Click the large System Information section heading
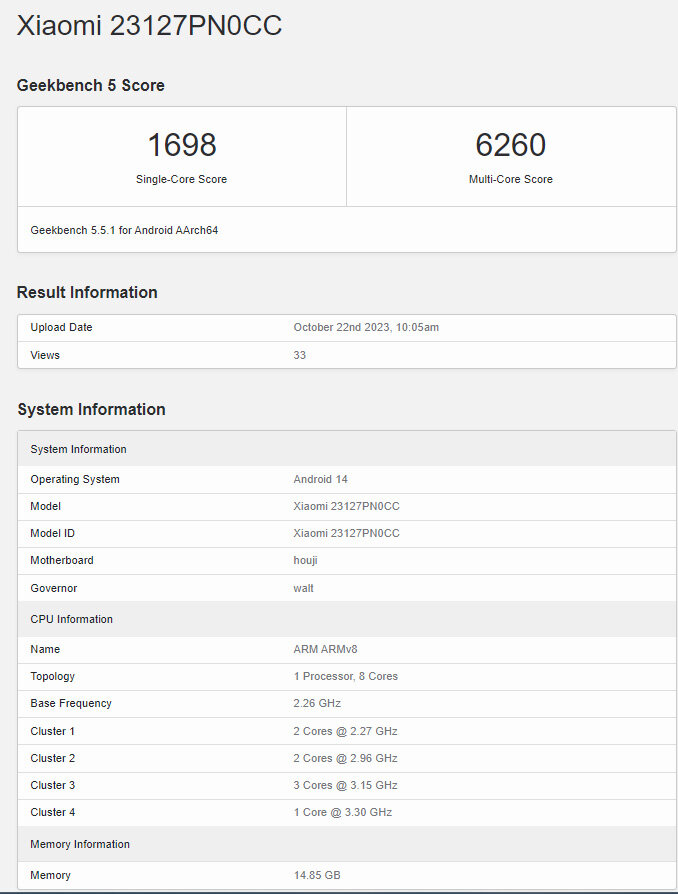 (x=91, y=409)
